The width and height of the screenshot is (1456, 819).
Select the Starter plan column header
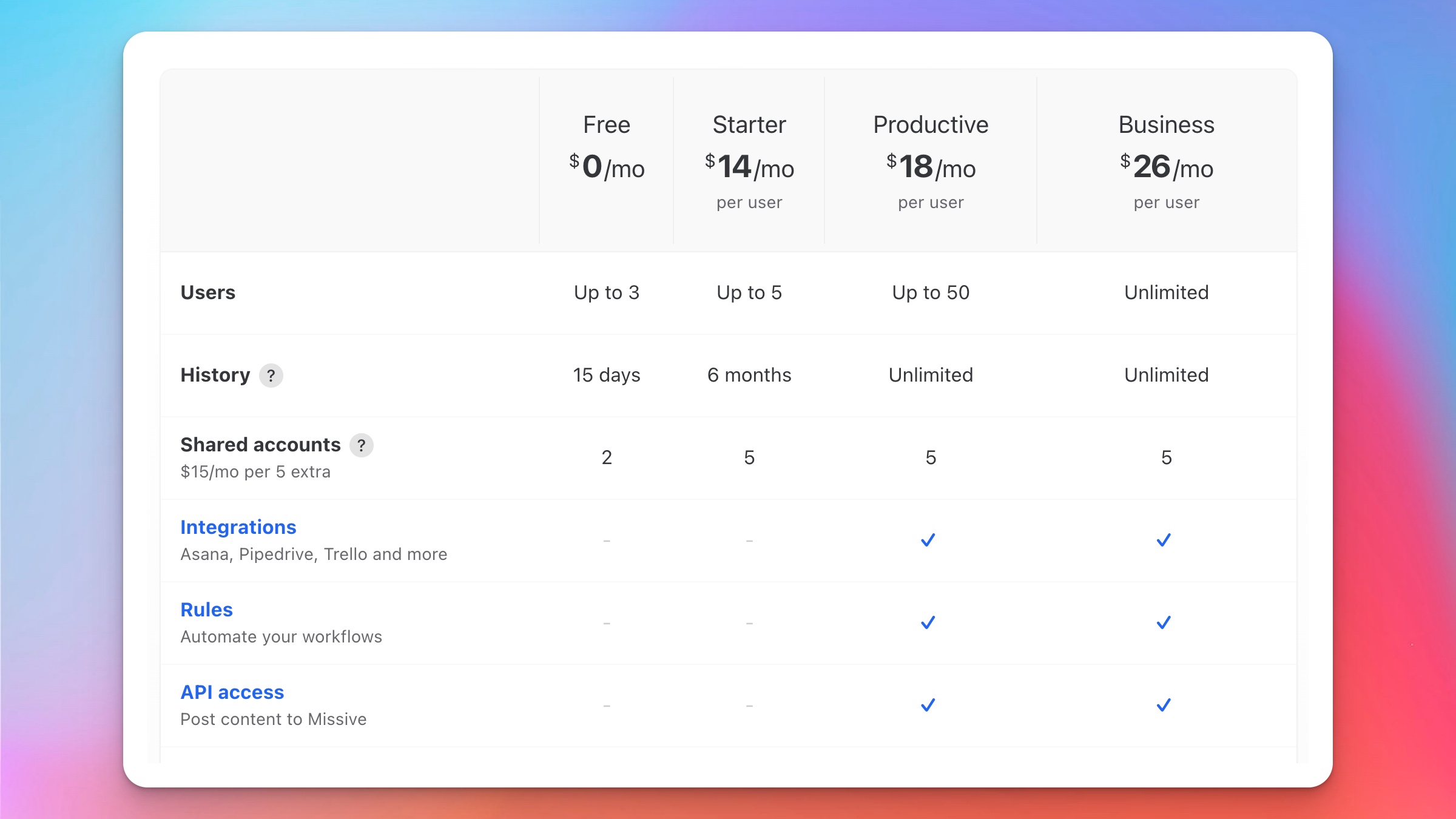coord(750,124)
